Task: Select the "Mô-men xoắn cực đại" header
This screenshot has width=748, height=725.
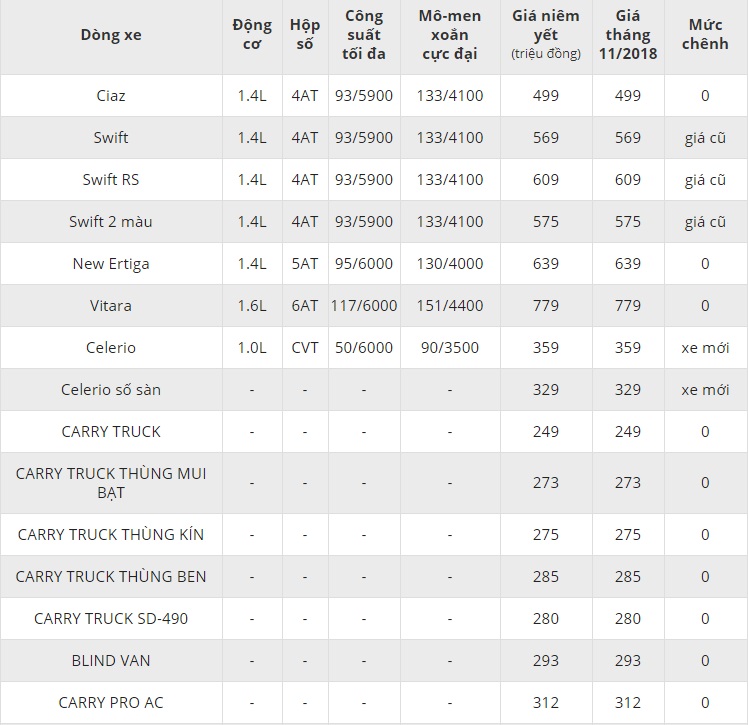Action: pos(449,35)
